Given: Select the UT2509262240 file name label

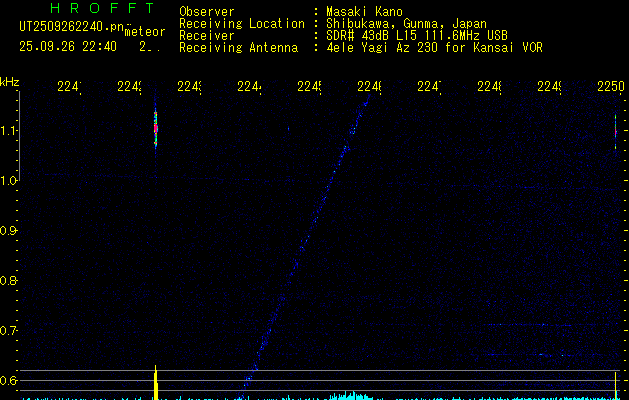Looking at the screenshot, I should click(x=72, y=26).
